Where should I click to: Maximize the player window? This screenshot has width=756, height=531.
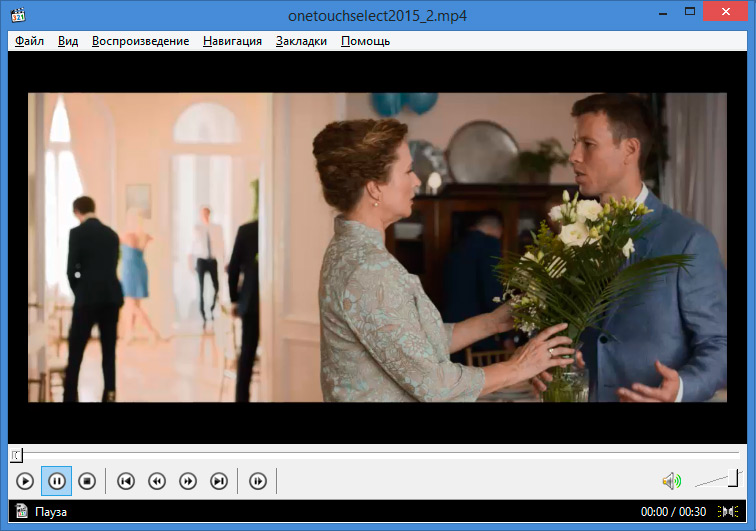coord(690,12)
